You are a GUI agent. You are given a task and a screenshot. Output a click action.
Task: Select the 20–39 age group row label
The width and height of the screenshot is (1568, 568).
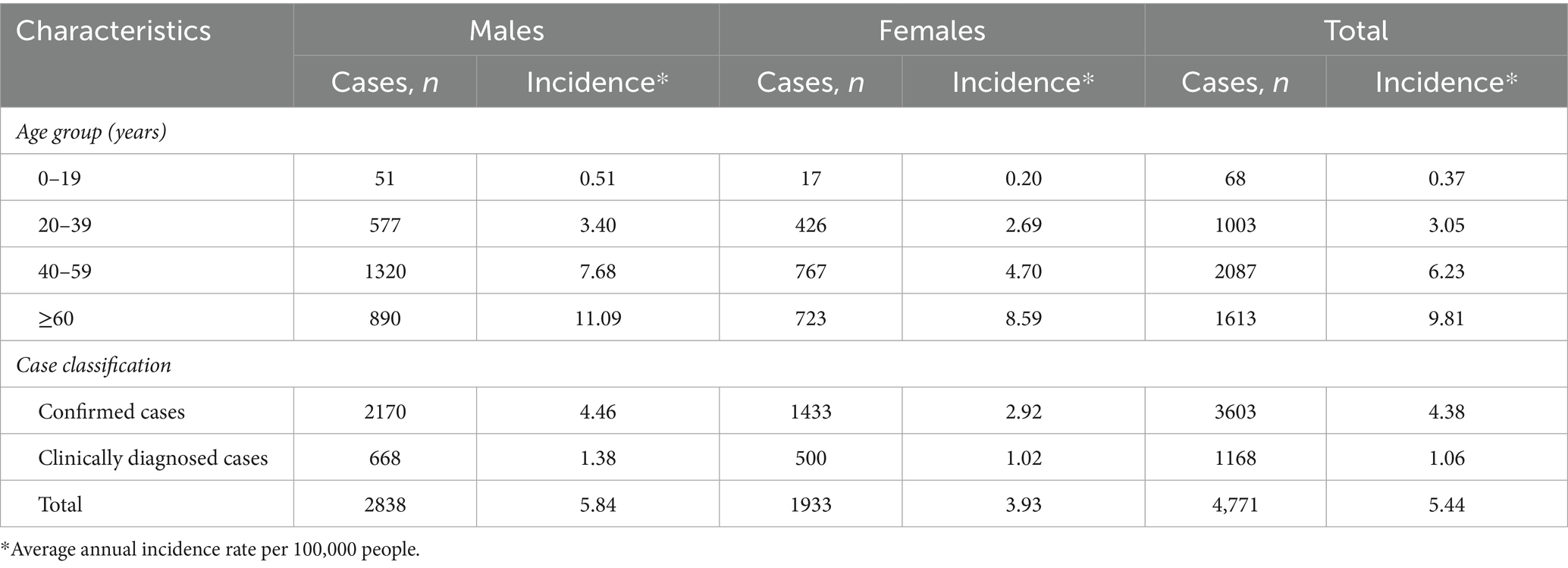(64, 225)
